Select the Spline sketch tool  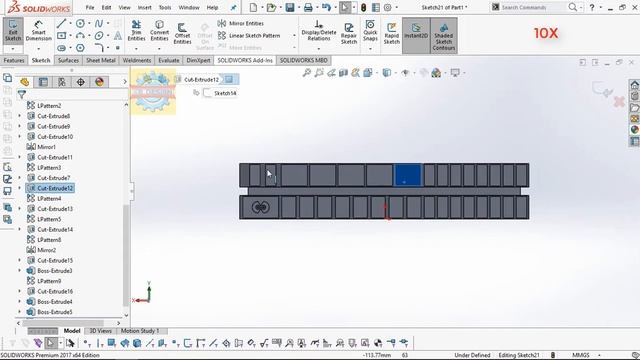coord(99,24)
